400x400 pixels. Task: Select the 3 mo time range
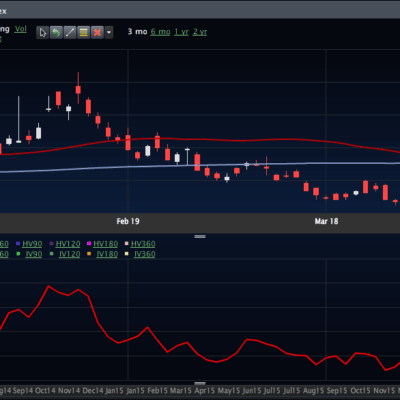click(137, 32)
